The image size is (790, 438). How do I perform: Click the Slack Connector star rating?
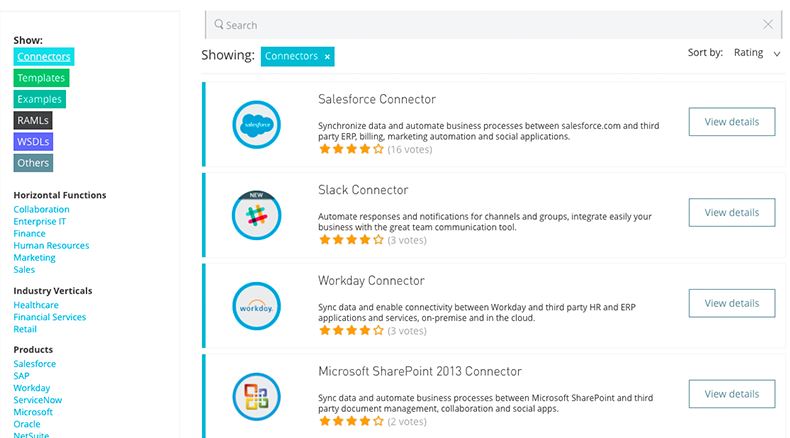351,240
